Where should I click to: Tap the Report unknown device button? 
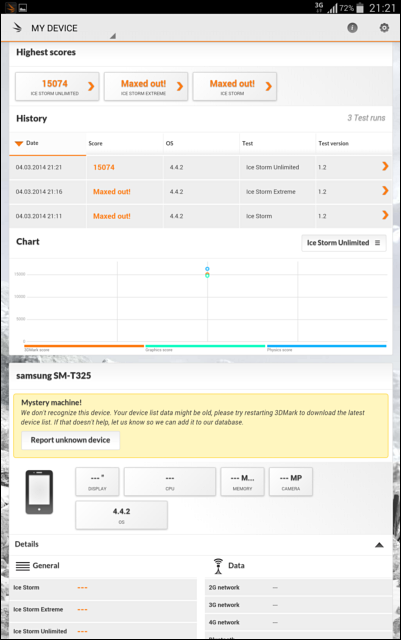(x=70, y=440)
